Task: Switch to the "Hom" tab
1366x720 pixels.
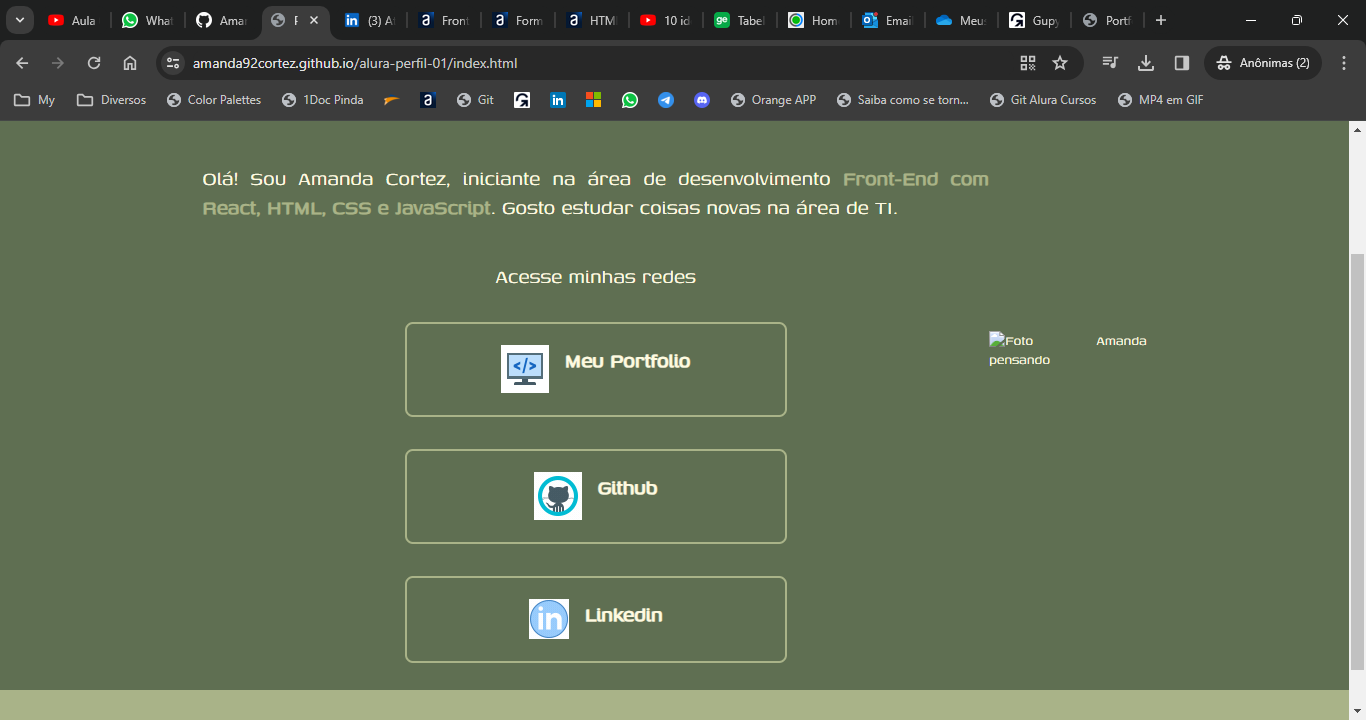Action: coord(812,20)
